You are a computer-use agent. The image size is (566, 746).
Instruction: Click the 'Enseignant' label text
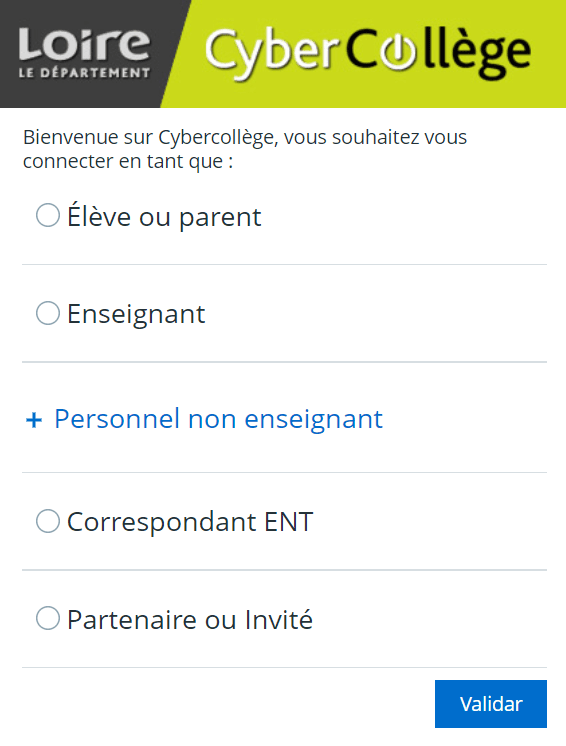click(x=136, y=315)
